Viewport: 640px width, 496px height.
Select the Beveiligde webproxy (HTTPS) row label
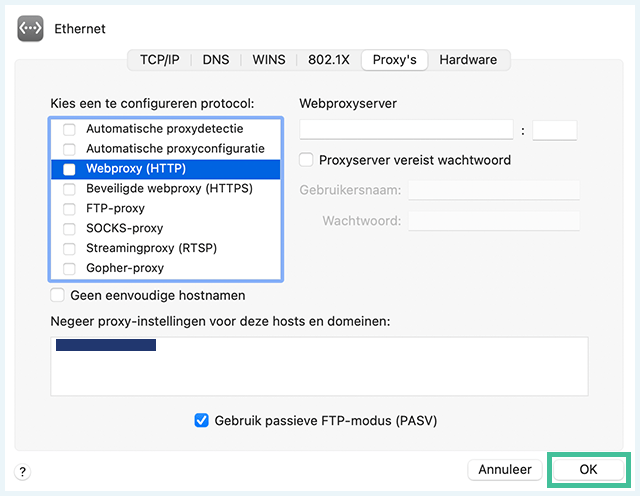click(x=169, y=189)
